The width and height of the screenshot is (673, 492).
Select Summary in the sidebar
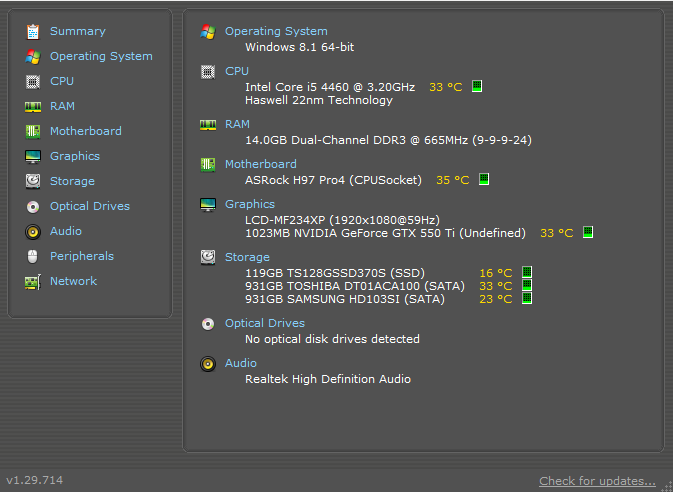(x=78, y=31)
